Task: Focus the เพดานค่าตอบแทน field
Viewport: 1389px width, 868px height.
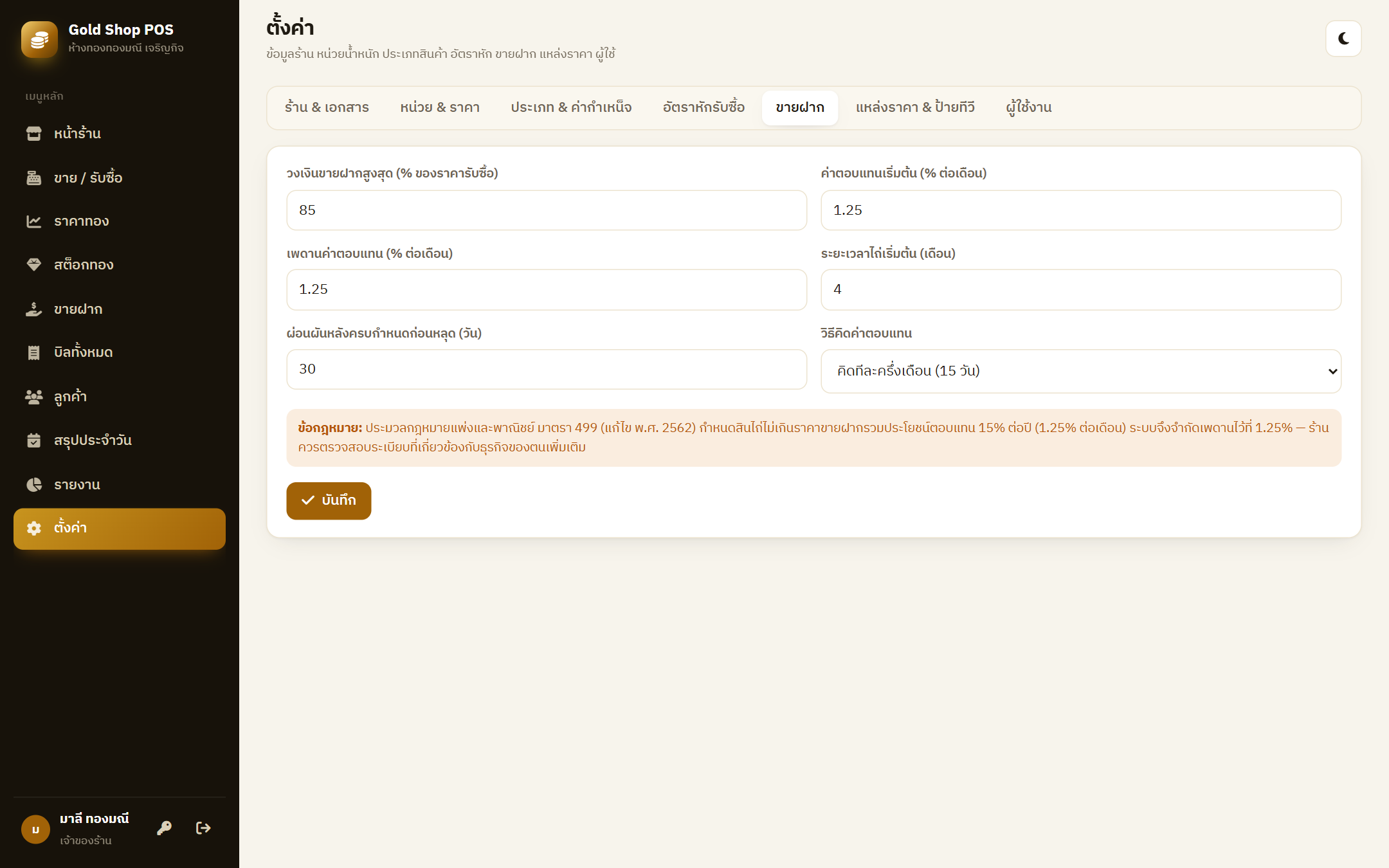Action: coord(547,290)
